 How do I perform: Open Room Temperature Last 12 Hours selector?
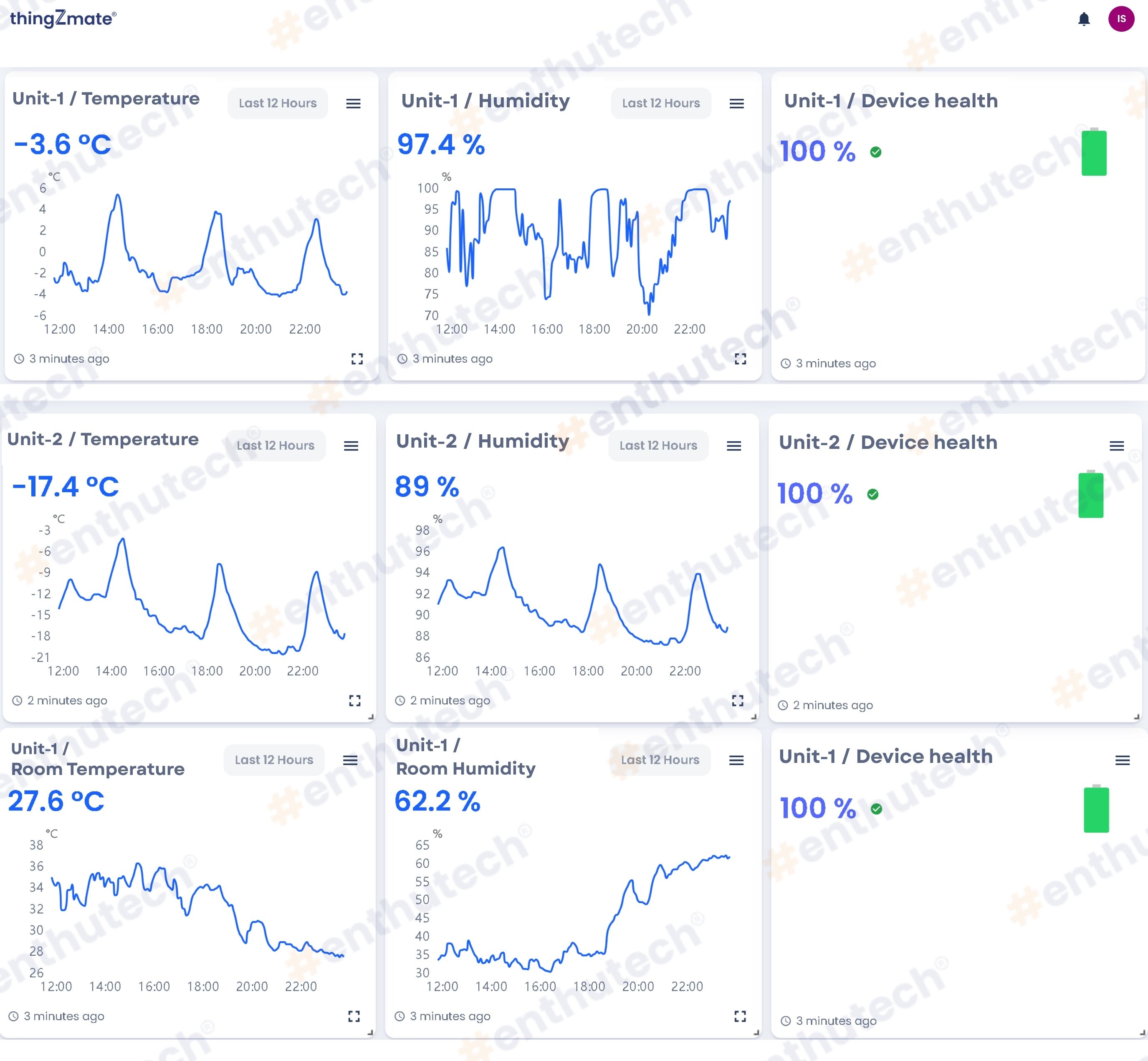coord(274,760)
